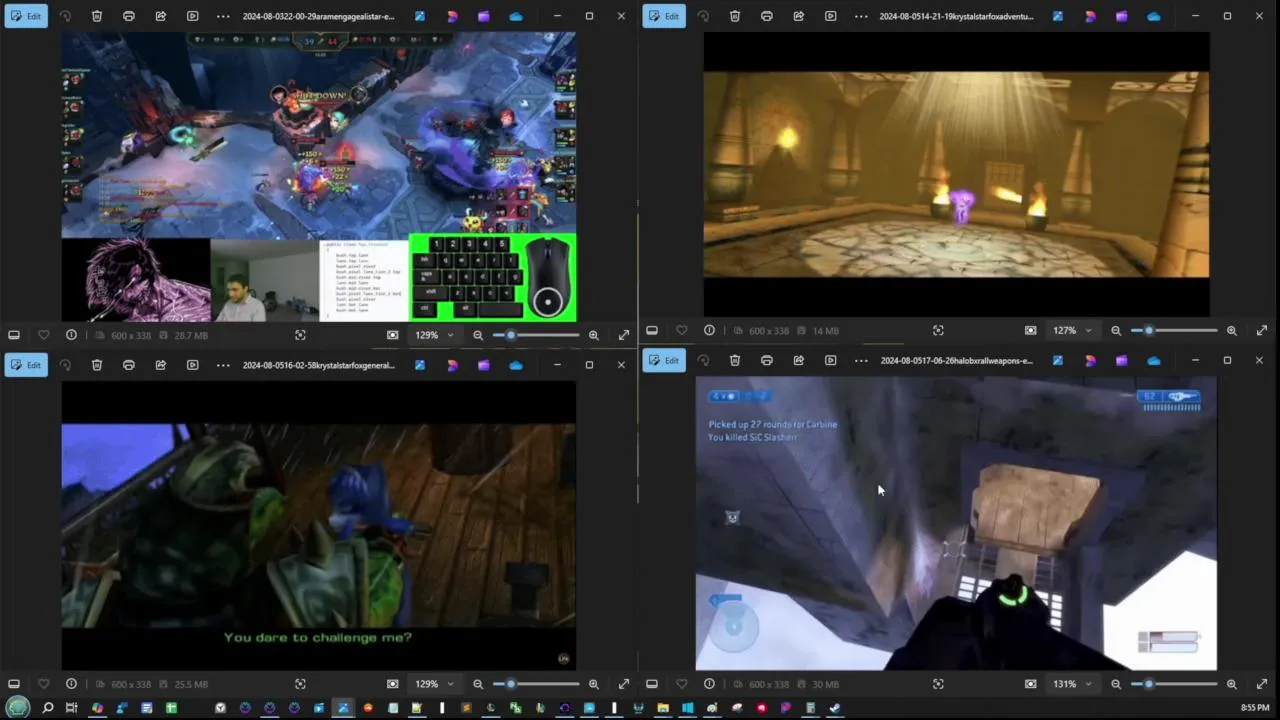Click Edit in halobxrallweapons window
This screenshot has height=720, width=1280.
pos(664,360)
